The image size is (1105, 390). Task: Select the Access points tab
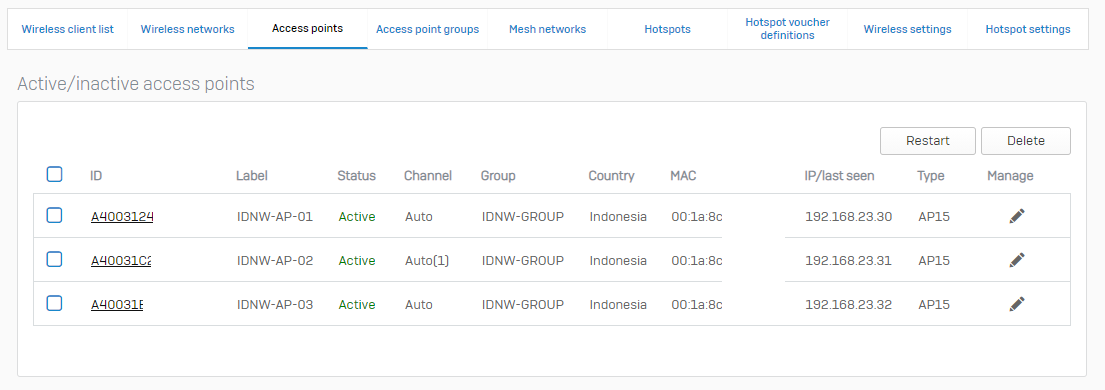click(x=307, y=29)
